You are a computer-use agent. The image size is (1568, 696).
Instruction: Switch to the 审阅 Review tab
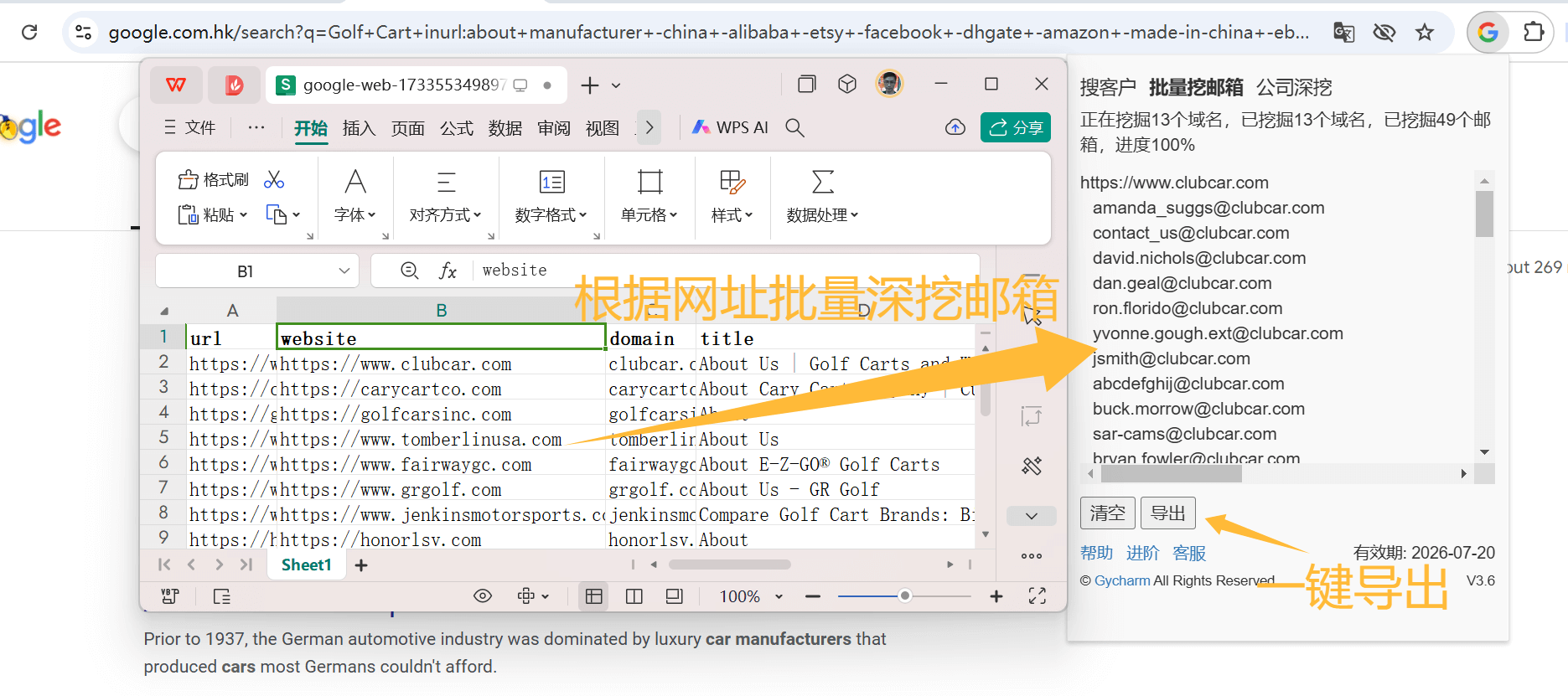554,128
